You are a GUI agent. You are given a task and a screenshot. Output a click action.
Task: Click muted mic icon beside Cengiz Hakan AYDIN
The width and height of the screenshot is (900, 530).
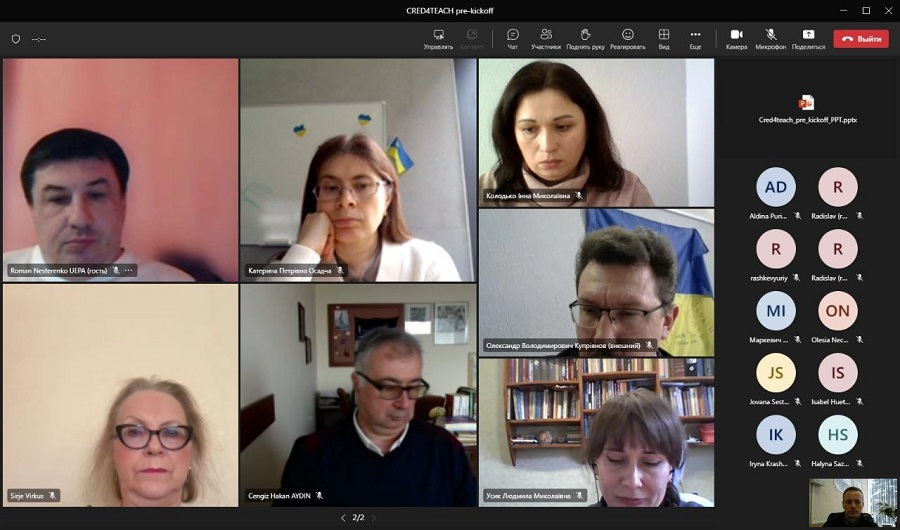click(x=320, y=496)
